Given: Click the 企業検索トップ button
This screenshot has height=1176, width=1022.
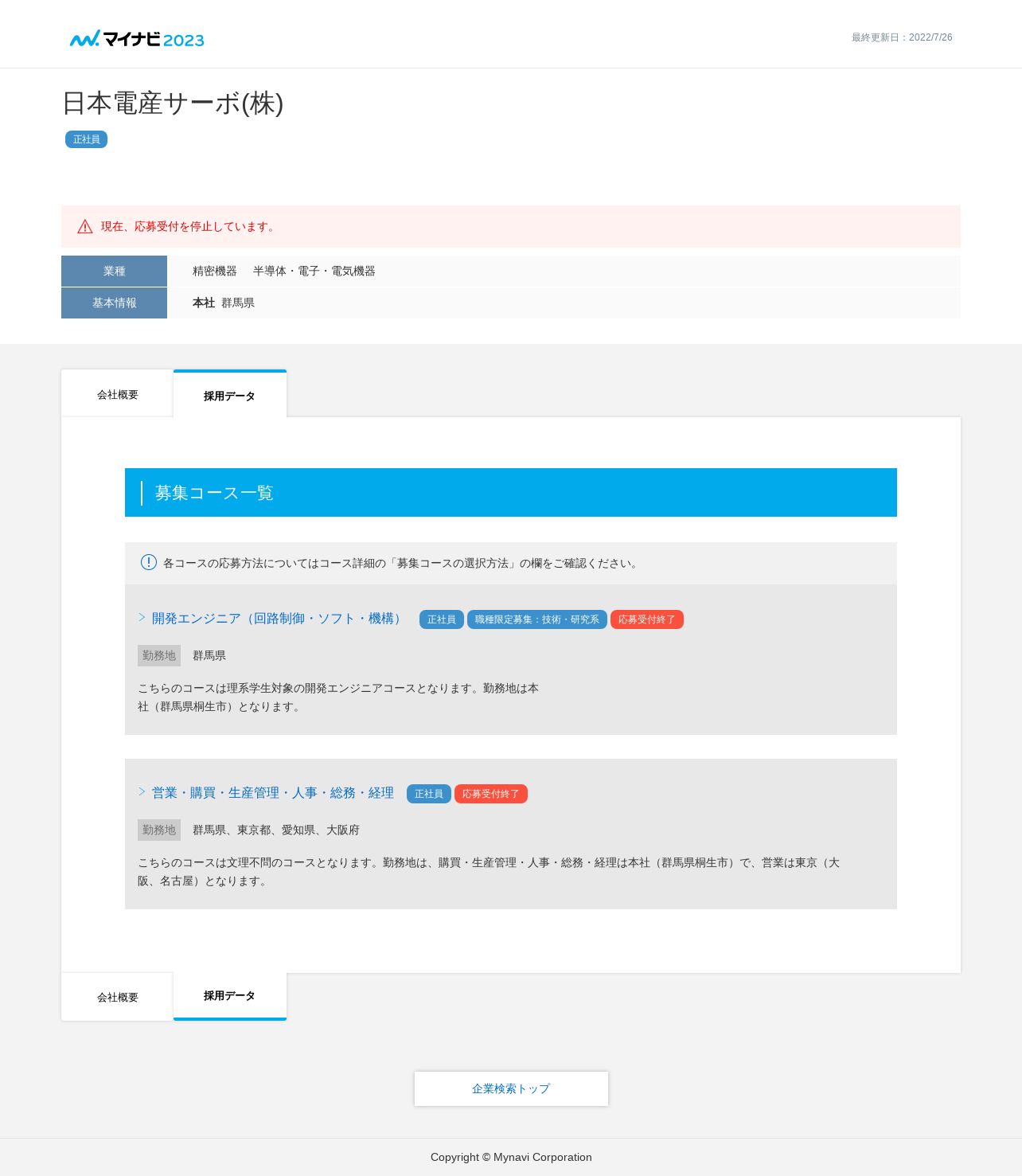Looking at the screenshot, I should click(511, 1088).
